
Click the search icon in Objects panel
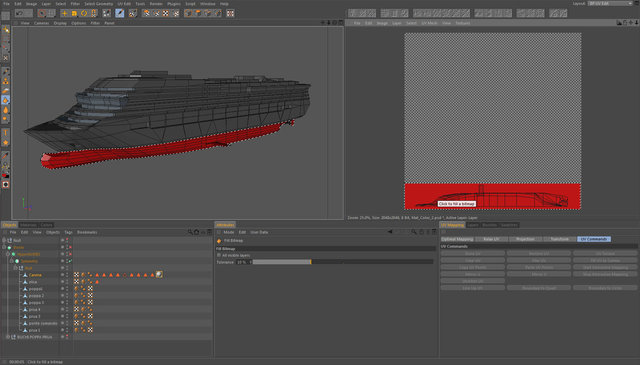[190, 232]
